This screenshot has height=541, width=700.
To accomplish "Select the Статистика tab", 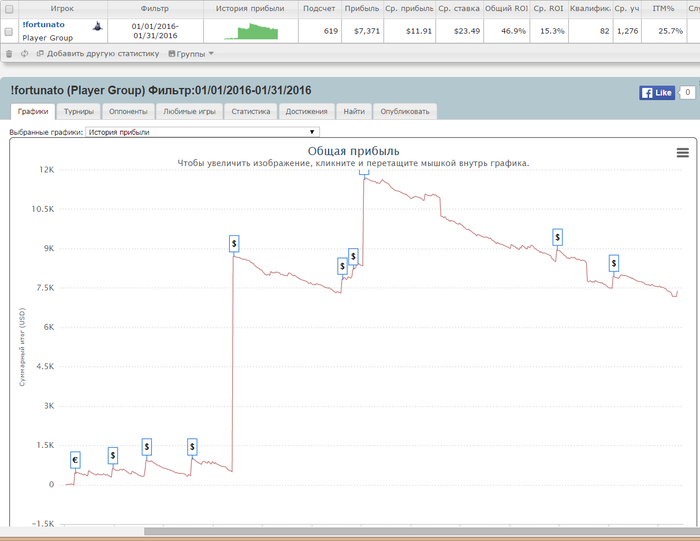I will [x=250, y=112].
